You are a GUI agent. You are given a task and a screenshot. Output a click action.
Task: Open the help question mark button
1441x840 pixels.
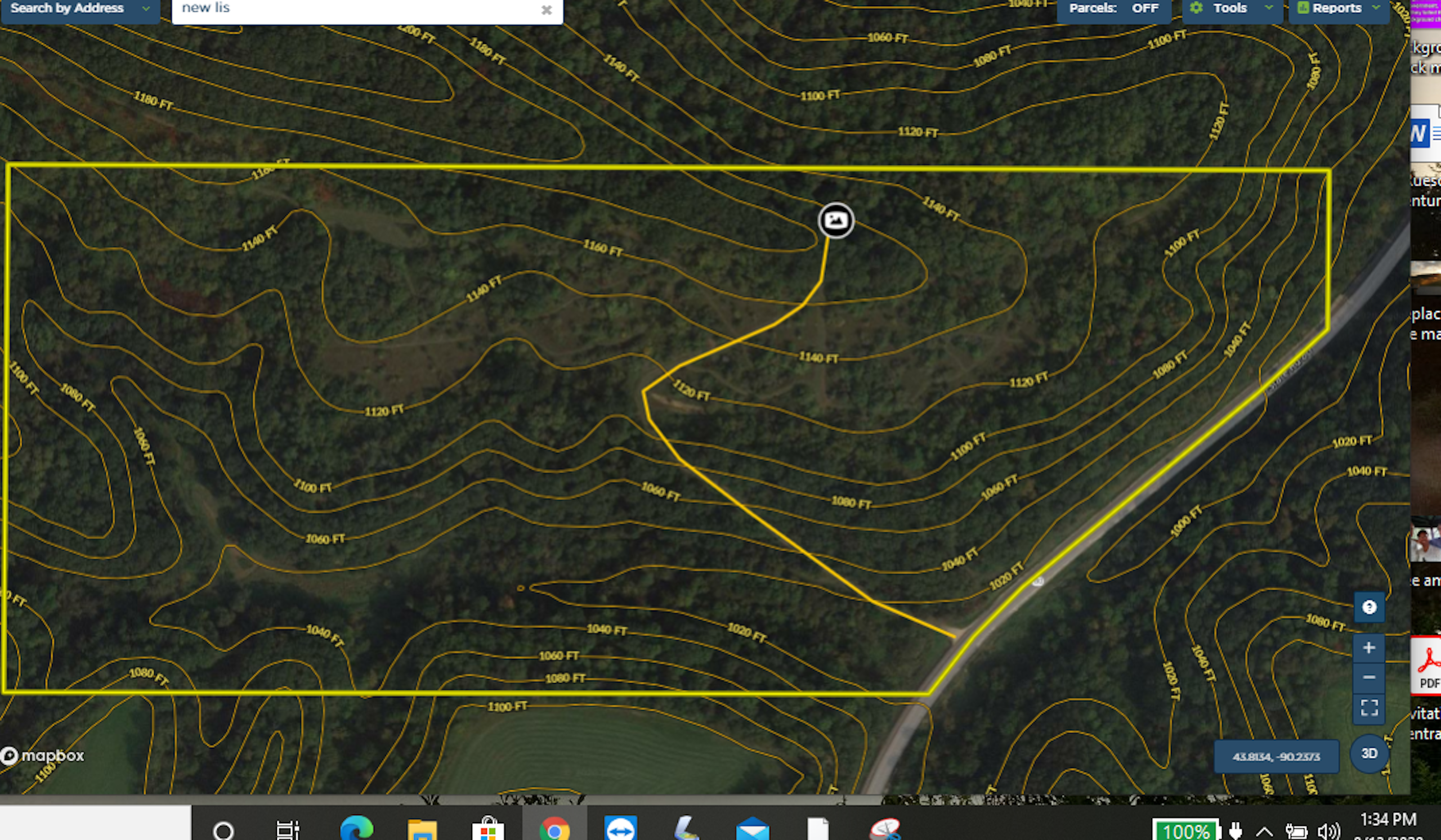pos(1369,608)
